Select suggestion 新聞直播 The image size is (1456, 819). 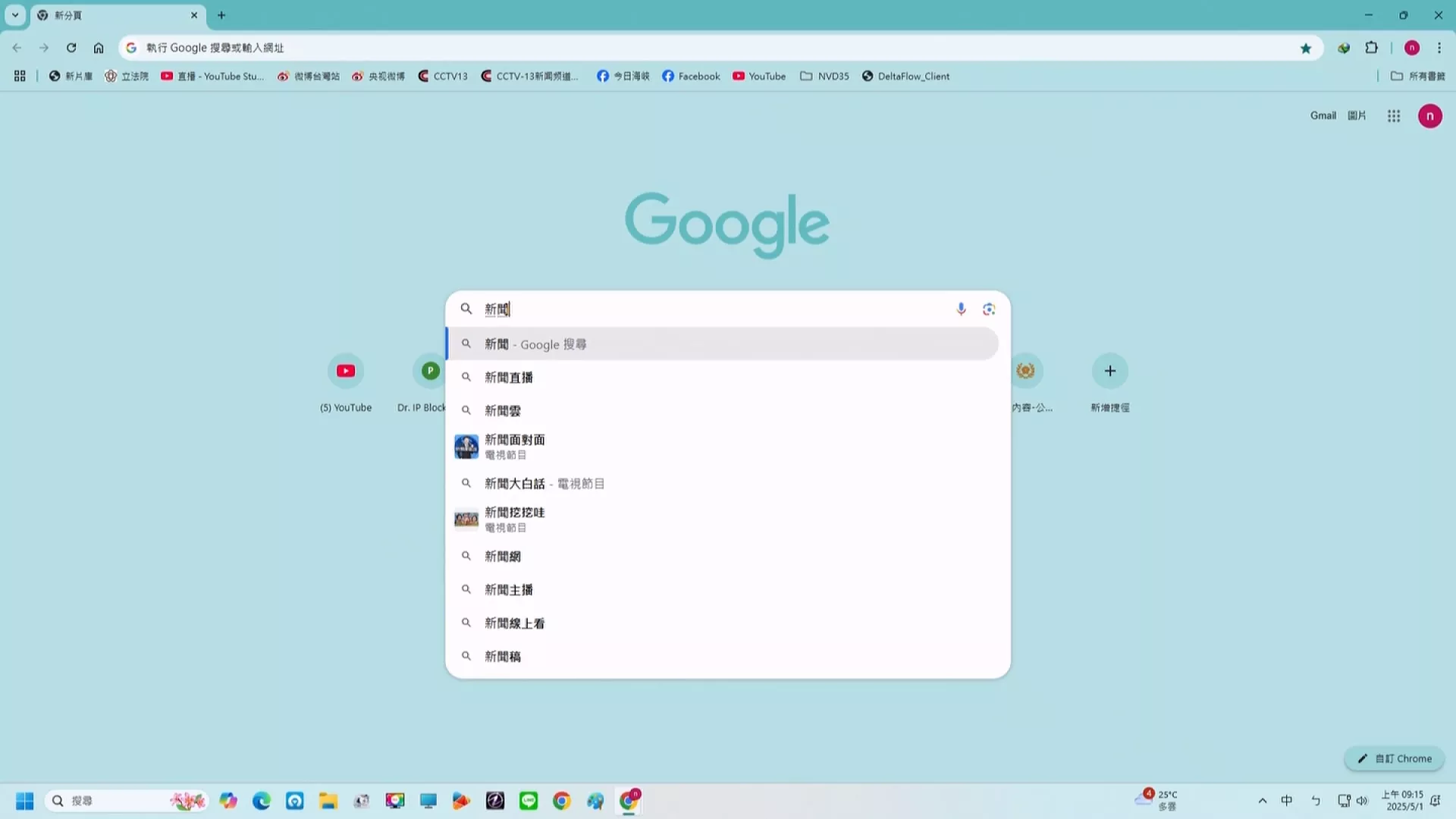[723, 377]
